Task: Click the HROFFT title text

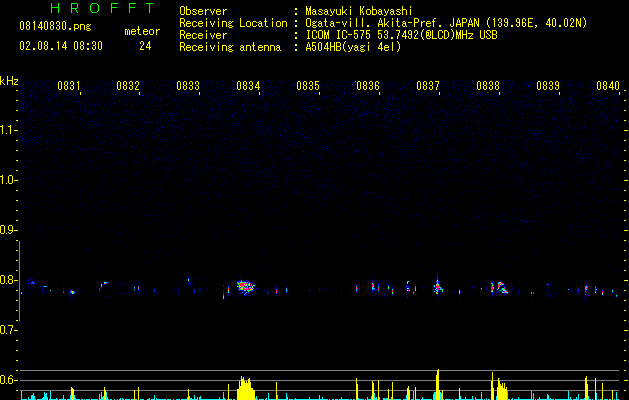Action: pos(102,8)
